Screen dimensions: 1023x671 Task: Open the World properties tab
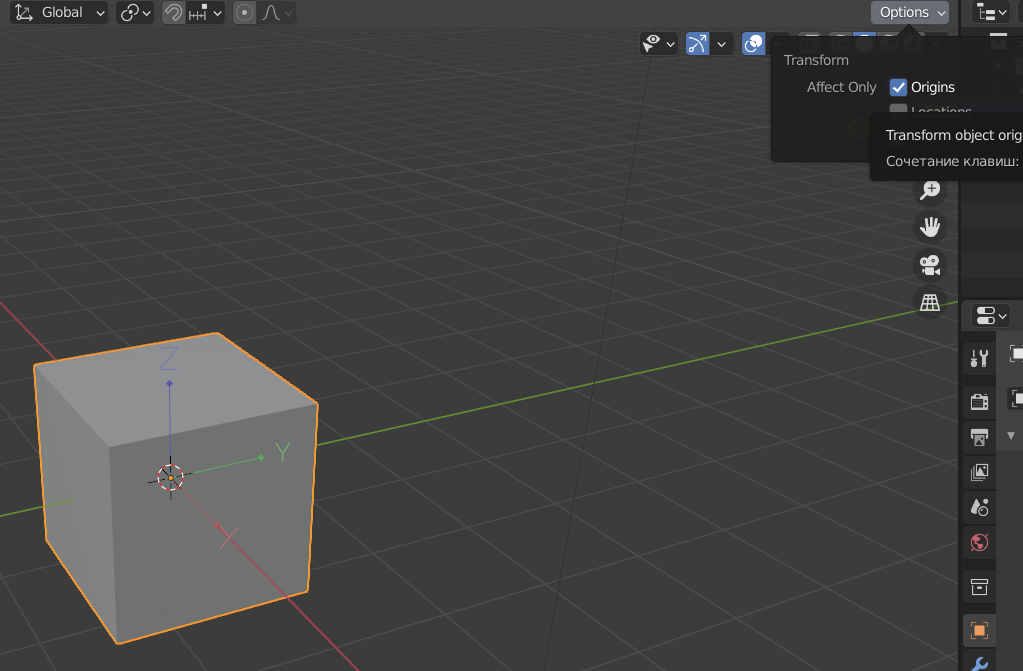click(x=979, y=543)
